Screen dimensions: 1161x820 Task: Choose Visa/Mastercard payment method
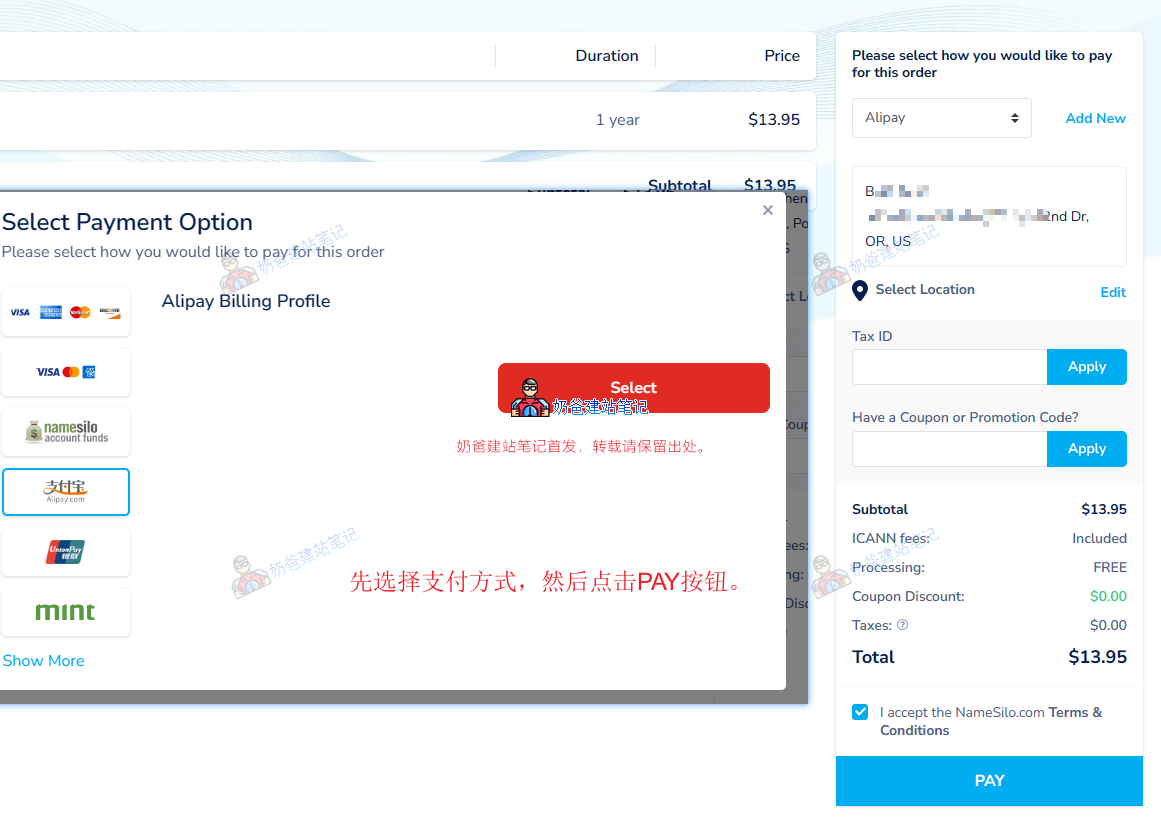click(x=66, y=372)
